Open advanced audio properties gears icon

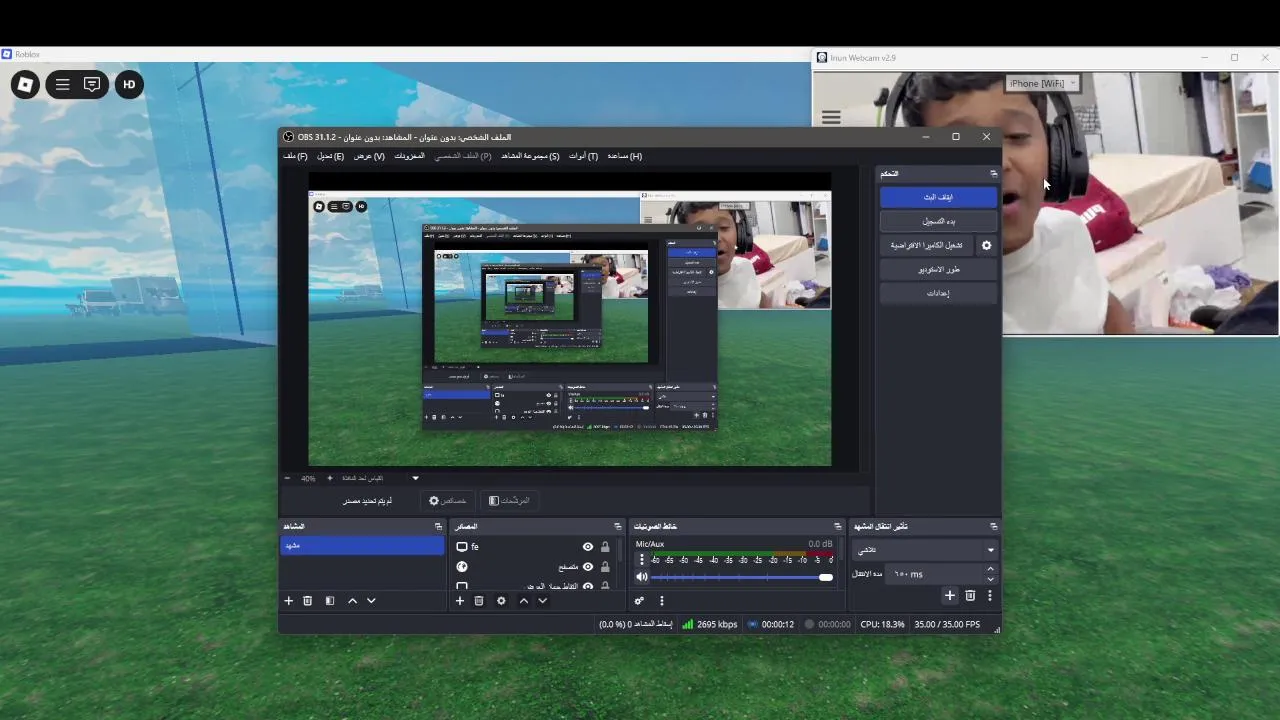(639, 601)
